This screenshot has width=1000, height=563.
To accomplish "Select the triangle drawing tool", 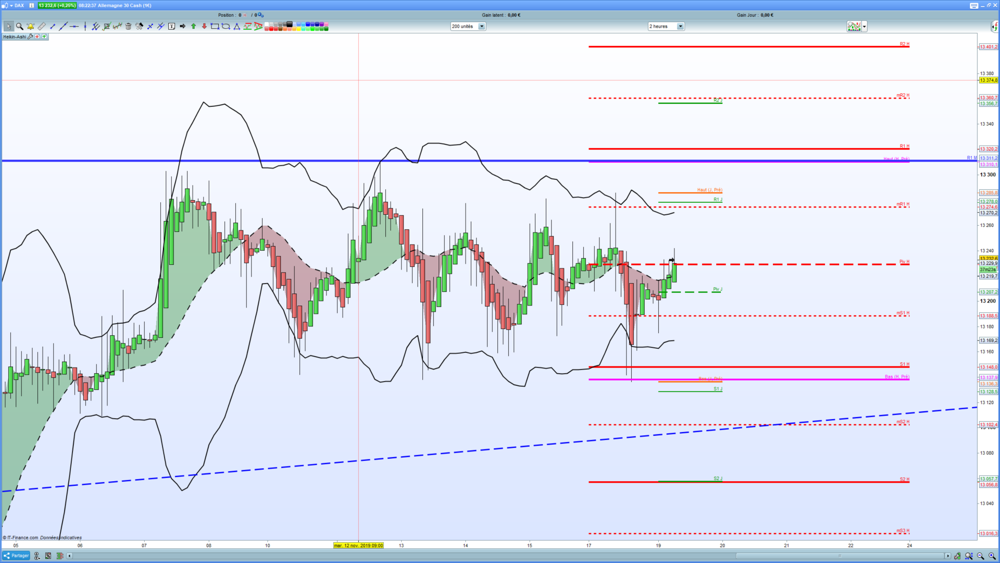I will point(237,26).
